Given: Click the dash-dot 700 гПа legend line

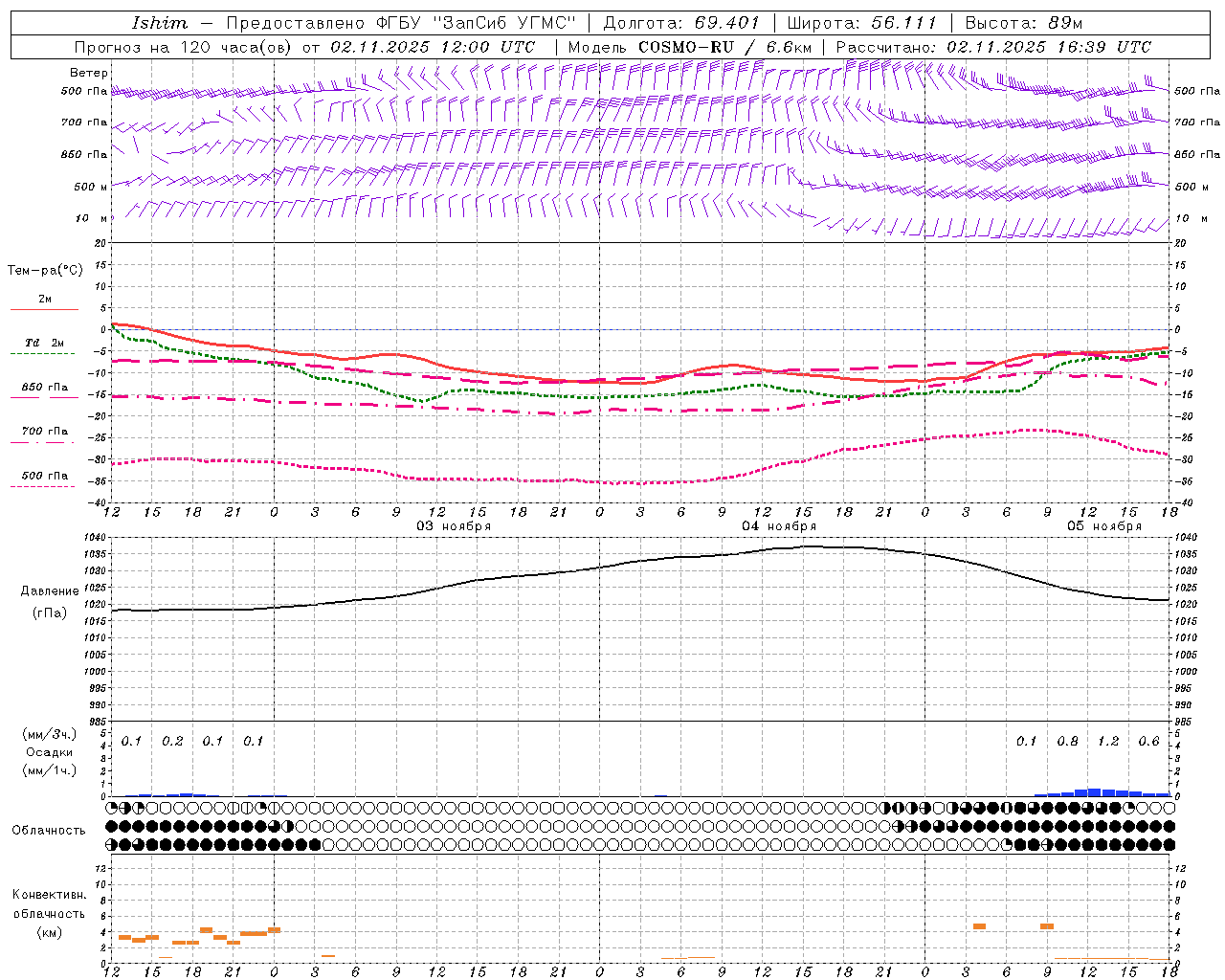Looking at the screenshot, I should [x=42, y=442].
